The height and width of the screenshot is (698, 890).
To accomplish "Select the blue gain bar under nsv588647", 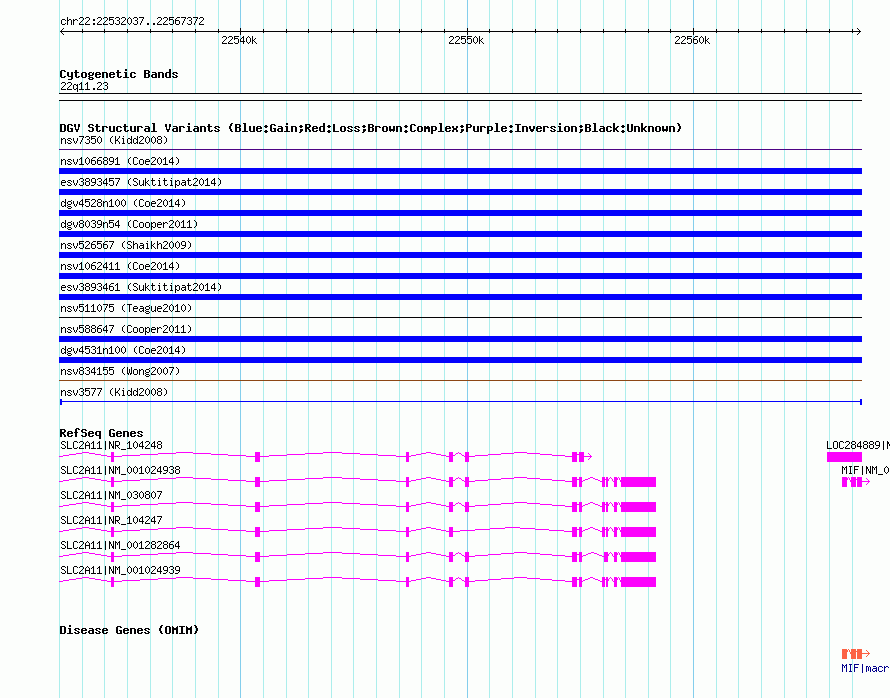I will (x=460, y=339).
